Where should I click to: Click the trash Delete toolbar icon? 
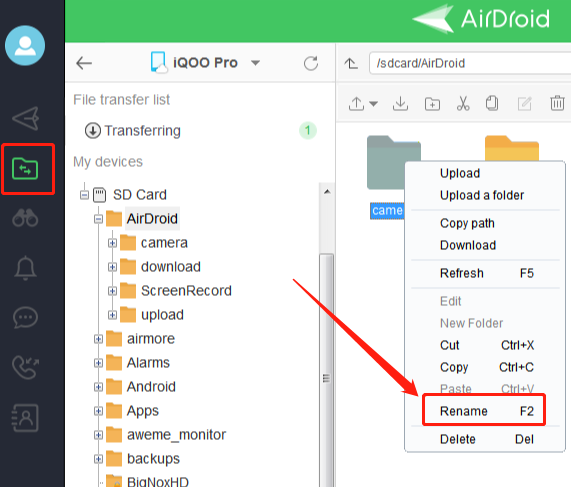pos(557,103)
